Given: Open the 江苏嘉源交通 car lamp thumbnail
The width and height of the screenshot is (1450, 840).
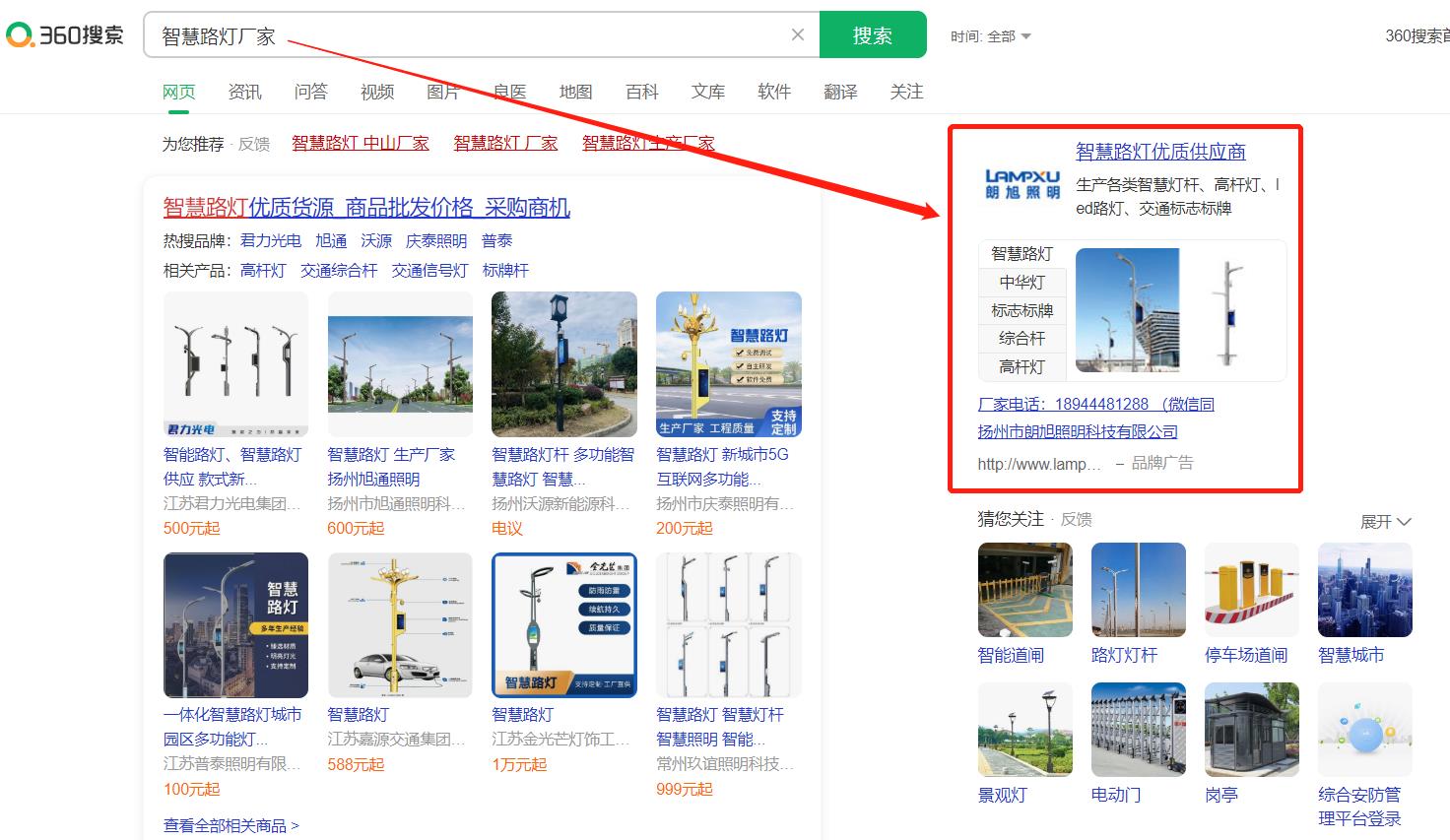Looking at the screenshot, I should click(400, 625).
